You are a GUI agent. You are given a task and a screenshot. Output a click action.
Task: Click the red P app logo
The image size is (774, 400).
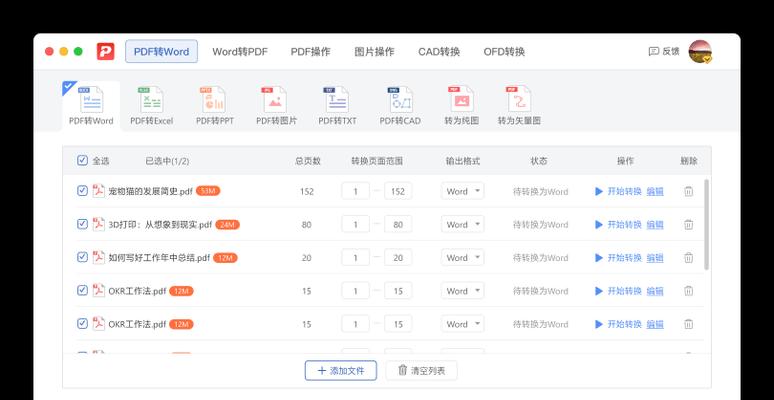[106, 51]
